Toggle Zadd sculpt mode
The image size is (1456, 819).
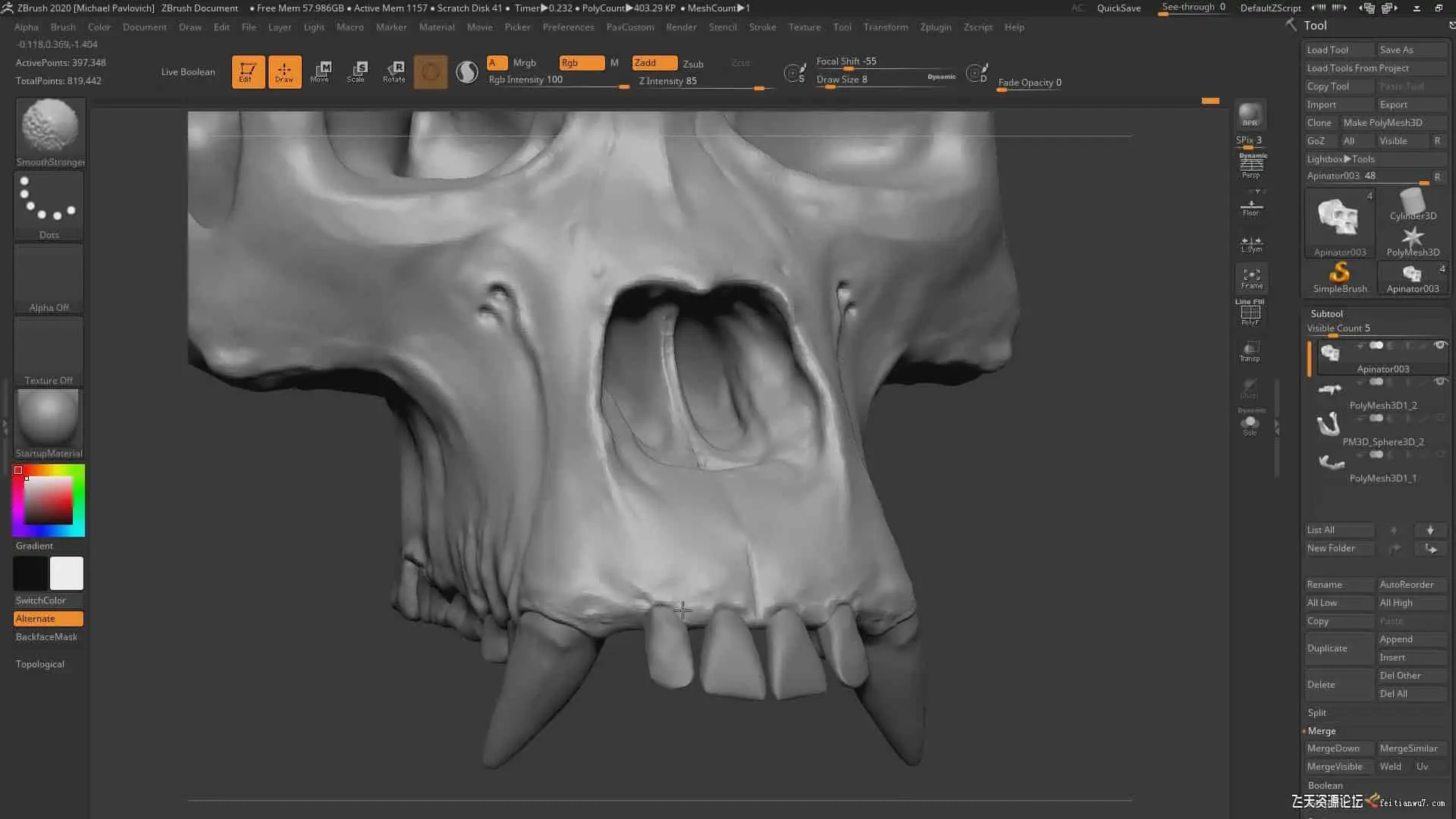click(654, 63)
